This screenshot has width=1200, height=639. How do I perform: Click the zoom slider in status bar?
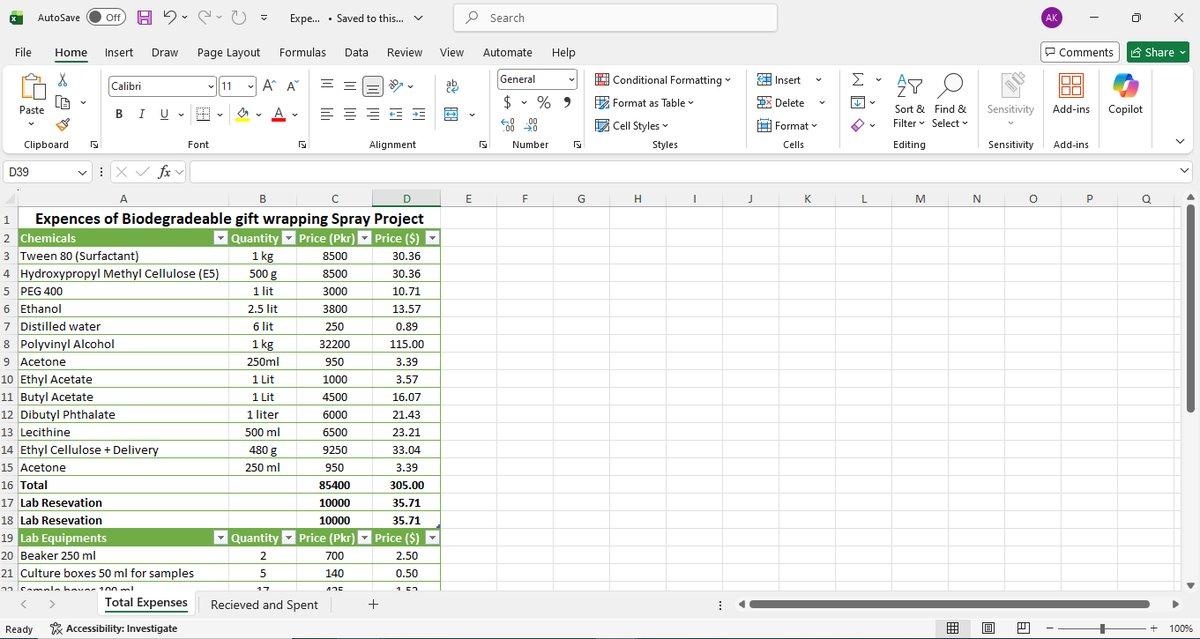click(x=1102, y=628)
